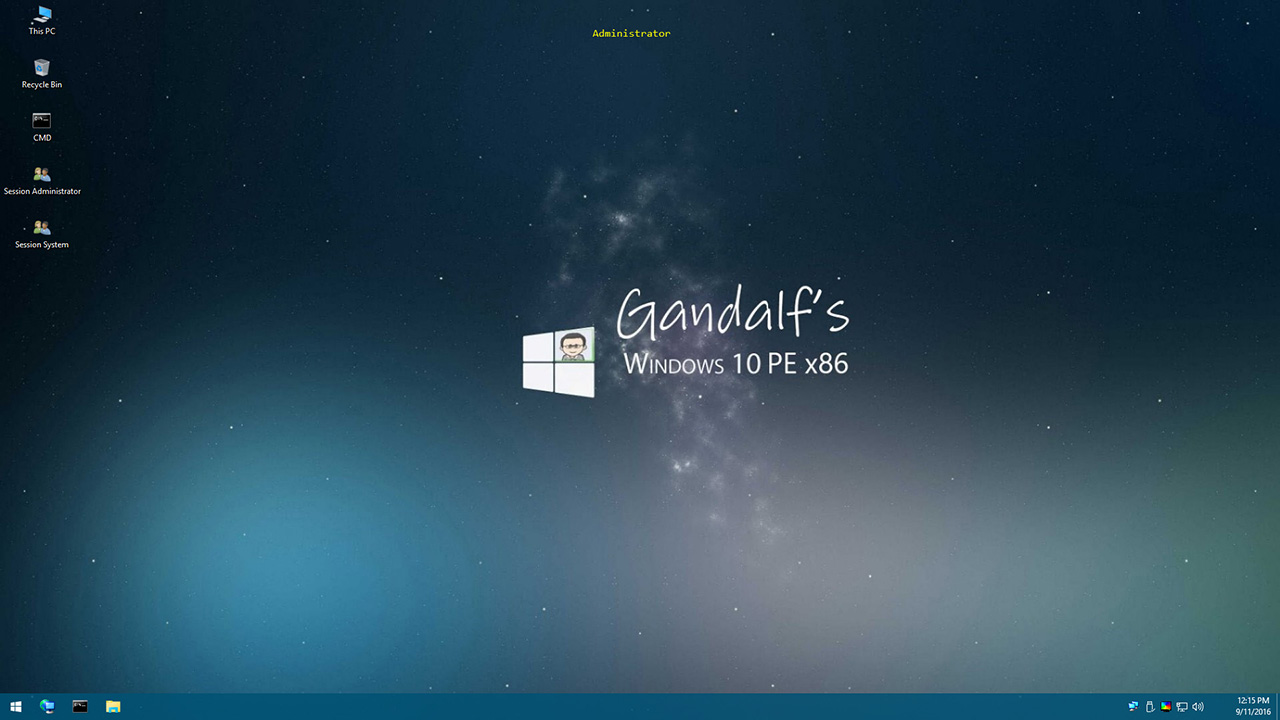Open the Windows Start menu
Screen dimensions: 1280x720
[x=16, y=707]
